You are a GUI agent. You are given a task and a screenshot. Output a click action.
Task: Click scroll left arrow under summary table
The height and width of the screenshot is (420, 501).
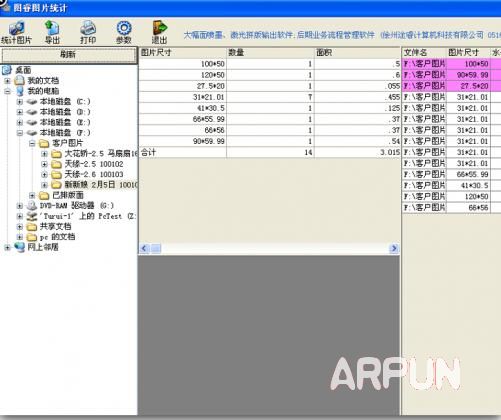coord(144,248)
